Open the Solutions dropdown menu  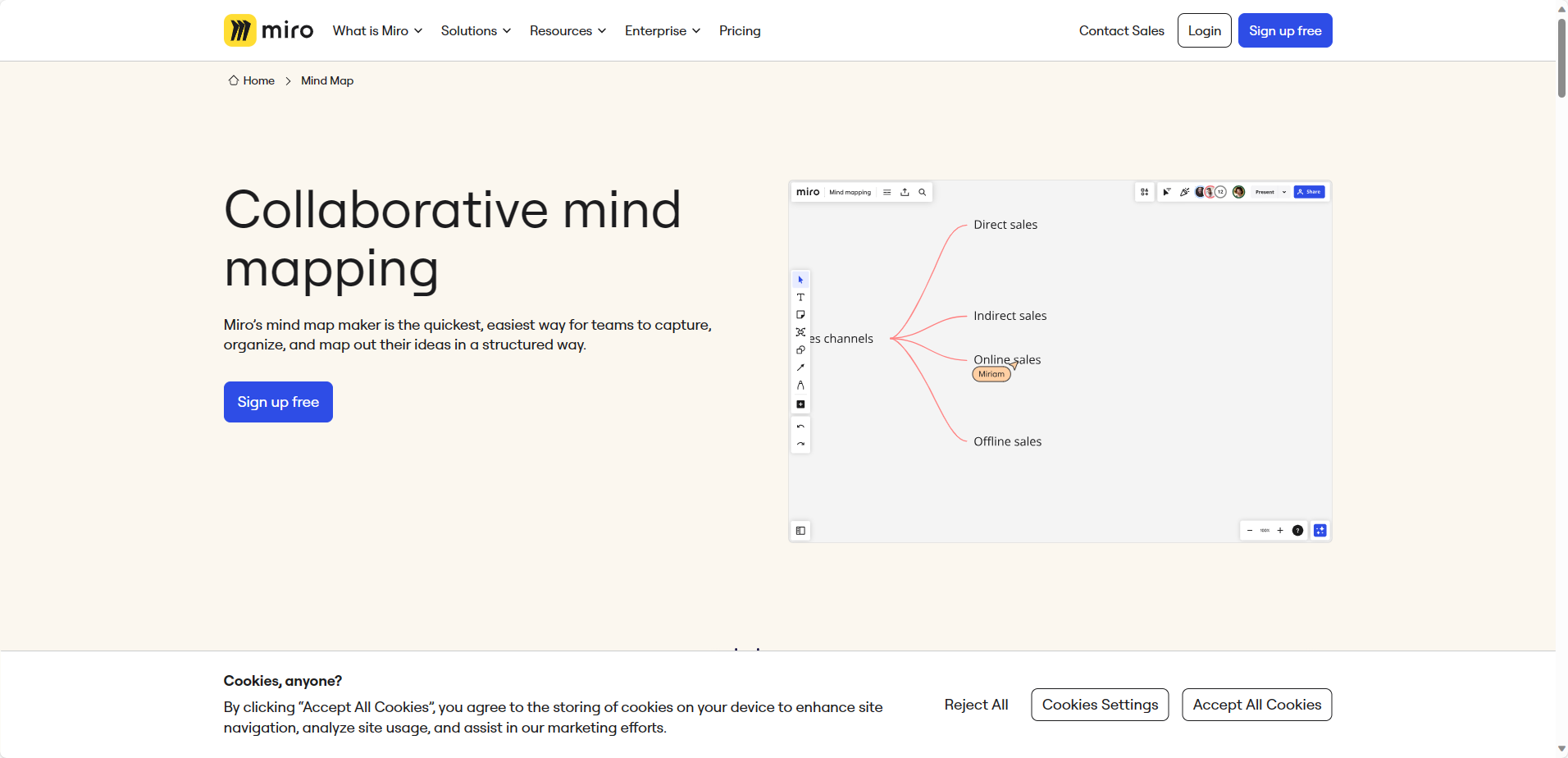pos(476,30)
